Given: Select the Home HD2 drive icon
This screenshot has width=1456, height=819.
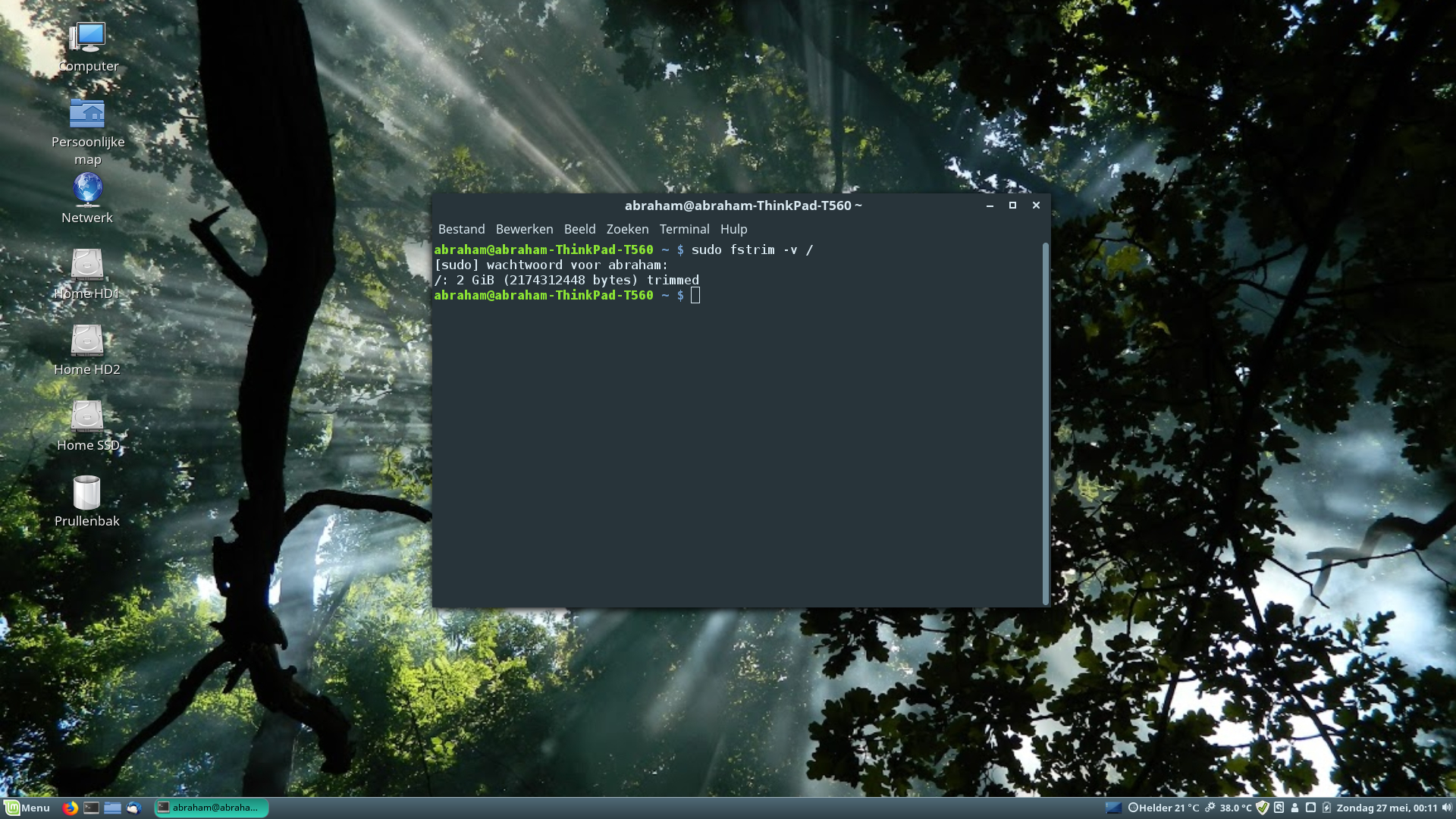Looking at the screenshot, I should [x=87, y=350].
